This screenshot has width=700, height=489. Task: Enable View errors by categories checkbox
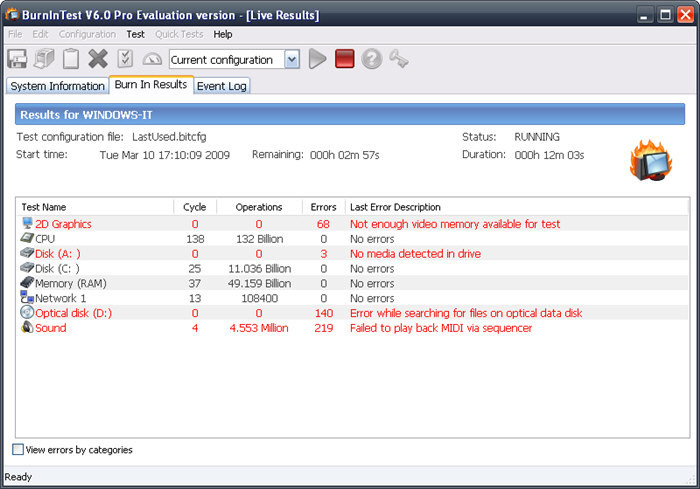[x=18, y=449]
